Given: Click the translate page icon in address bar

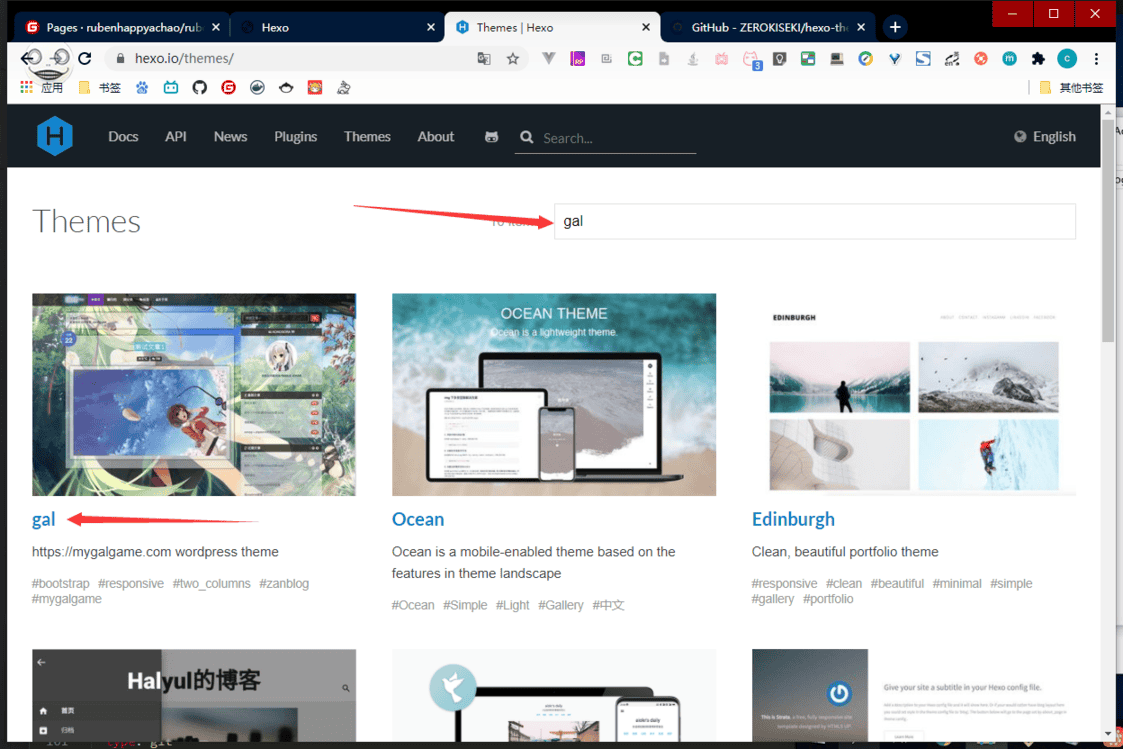Looking at the screenshot, I should pyautogui.click(x=484, y=59).
